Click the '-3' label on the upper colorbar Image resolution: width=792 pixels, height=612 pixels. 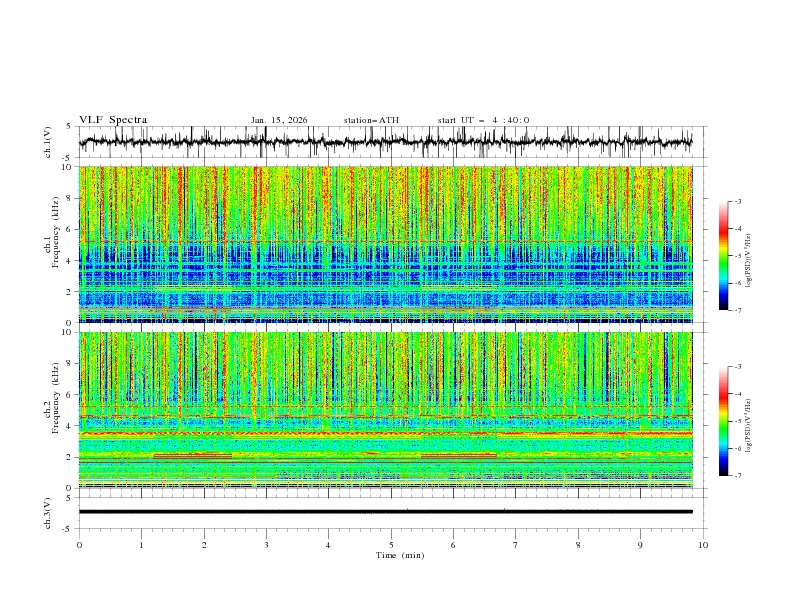pyautogui.click(x=737, y=201)
